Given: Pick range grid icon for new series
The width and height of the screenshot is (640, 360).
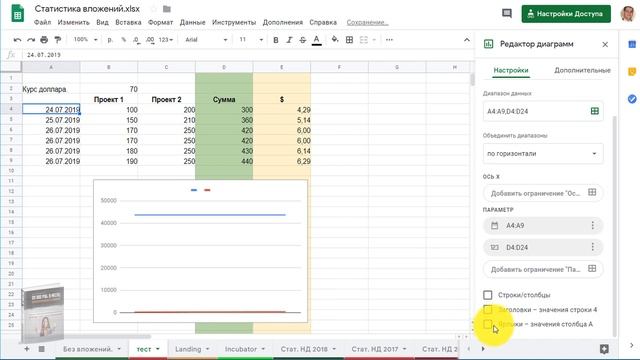Looking at the screenshot, I should point(592,269).
